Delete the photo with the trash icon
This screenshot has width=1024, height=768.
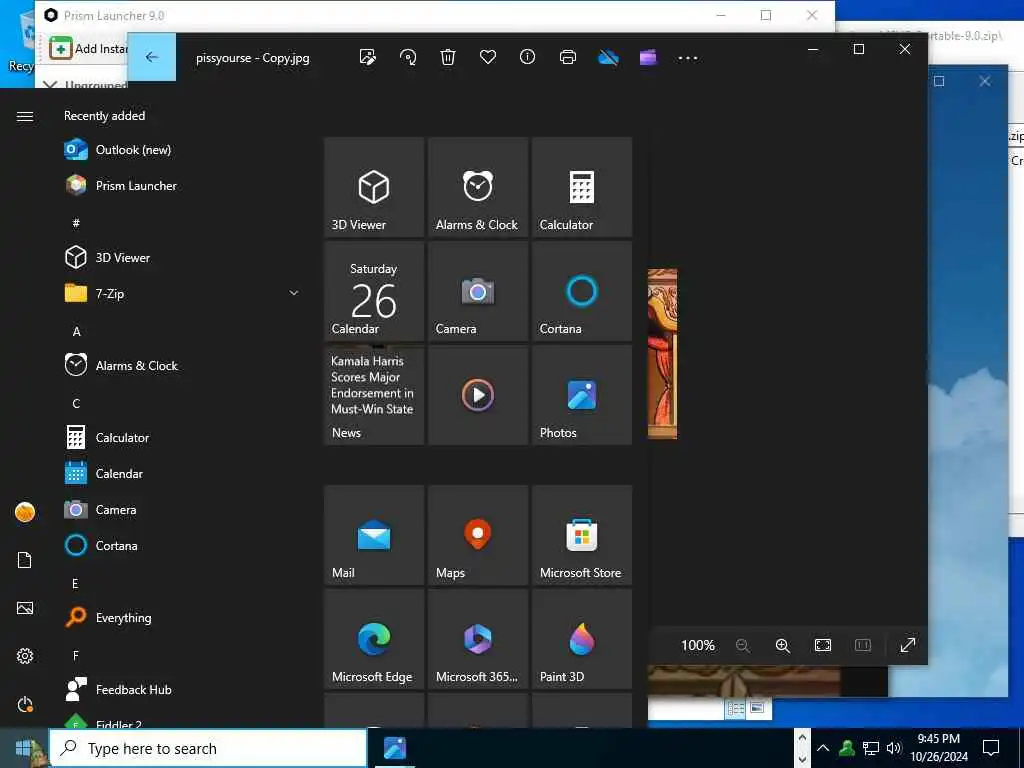tap(448, 57)
